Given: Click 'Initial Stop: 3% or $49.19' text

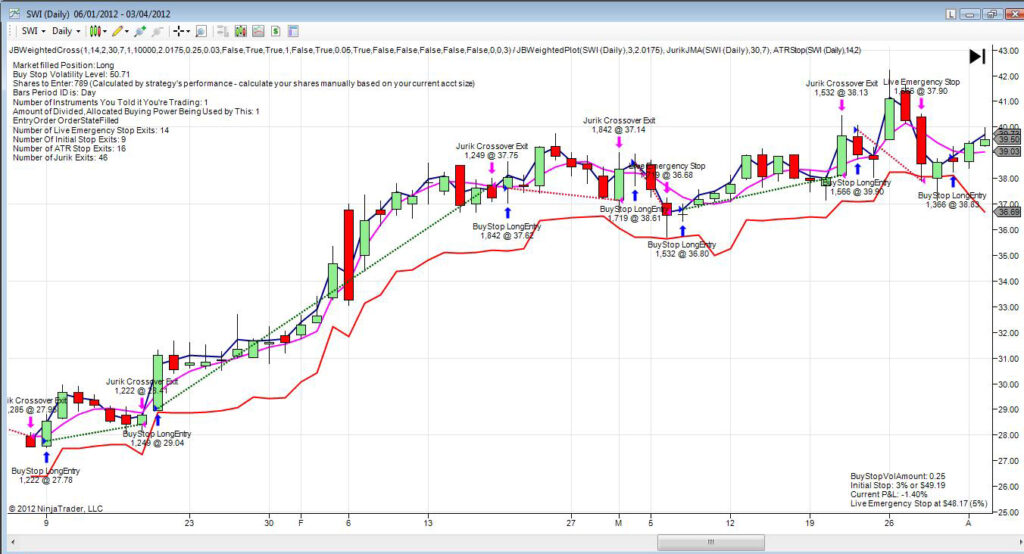Looking at the screenshot, I should click(x=897, y=485).
